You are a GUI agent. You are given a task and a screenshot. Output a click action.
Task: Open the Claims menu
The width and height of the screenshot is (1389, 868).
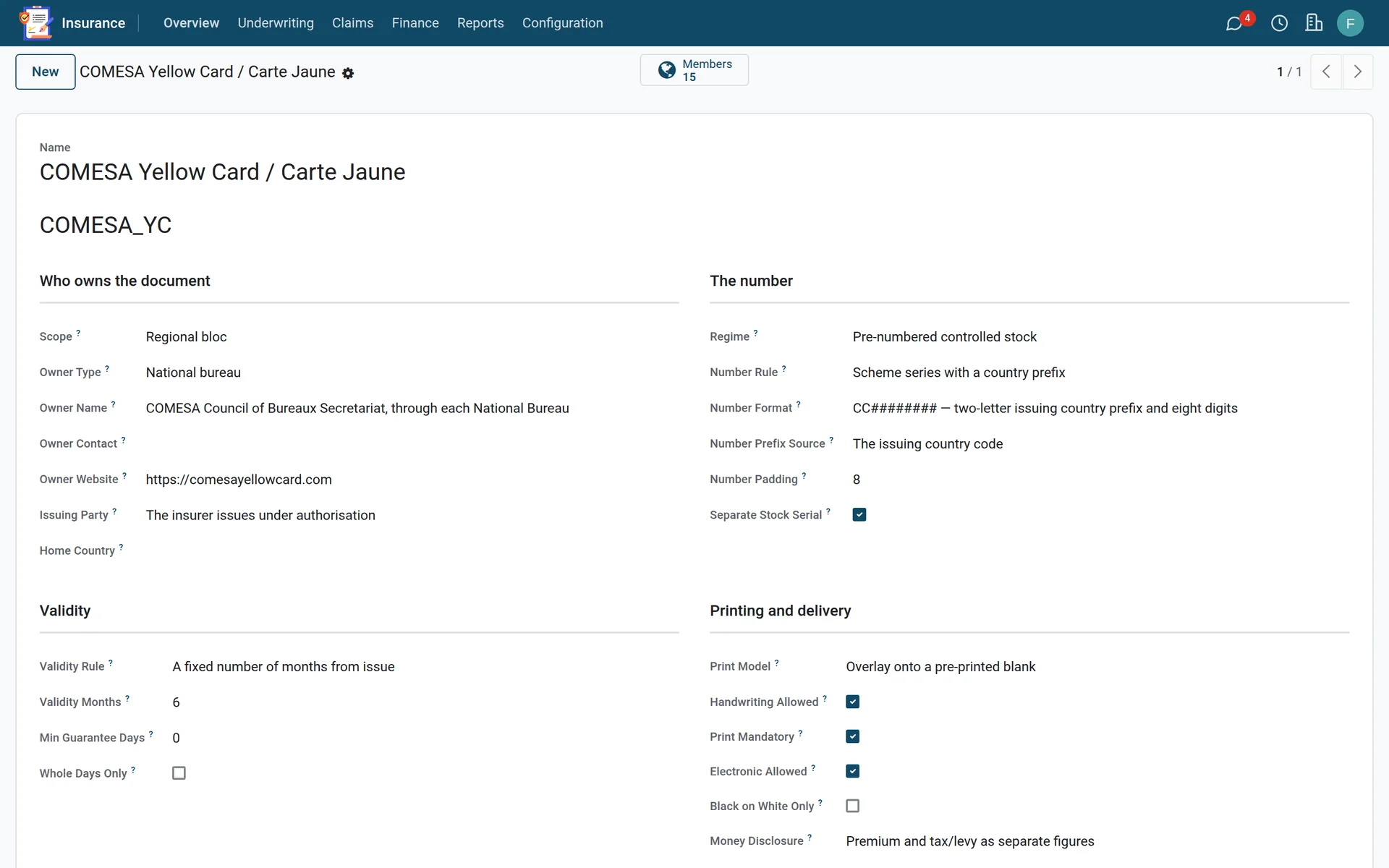[x=353, y=23]
